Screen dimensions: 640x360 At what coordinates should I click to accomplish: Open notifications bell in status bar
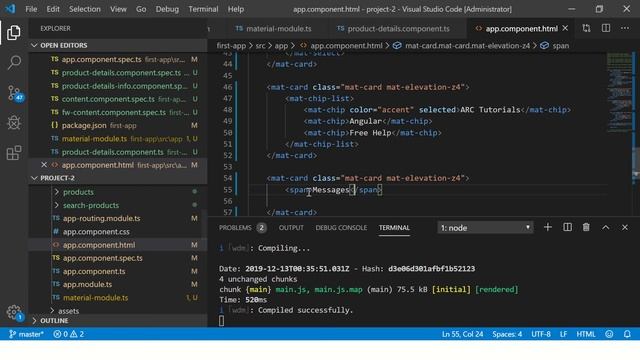pos(627,334)
